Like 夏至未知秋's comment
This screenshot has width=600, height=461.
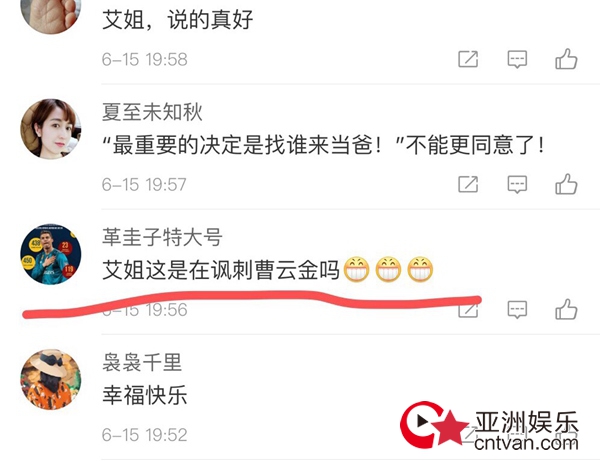(566, 184)
